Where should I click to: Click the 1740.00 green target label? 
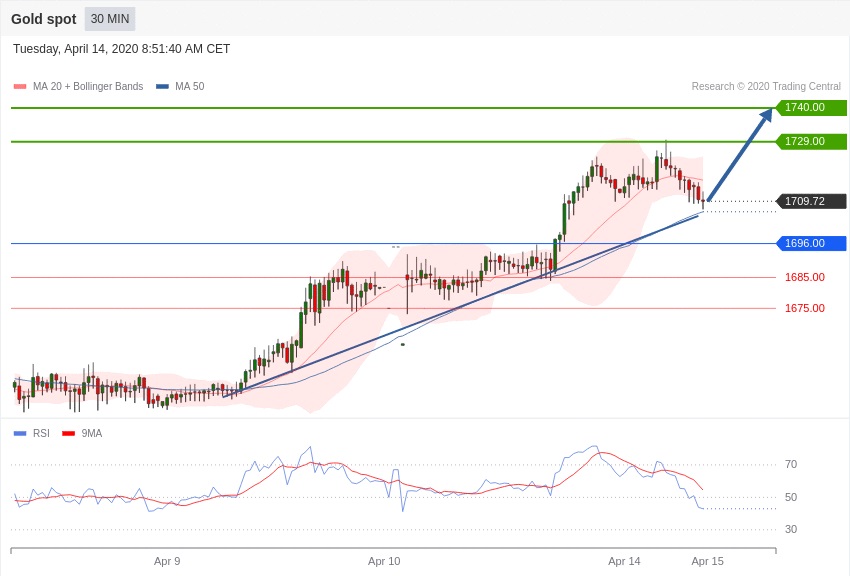pos(812,107)
